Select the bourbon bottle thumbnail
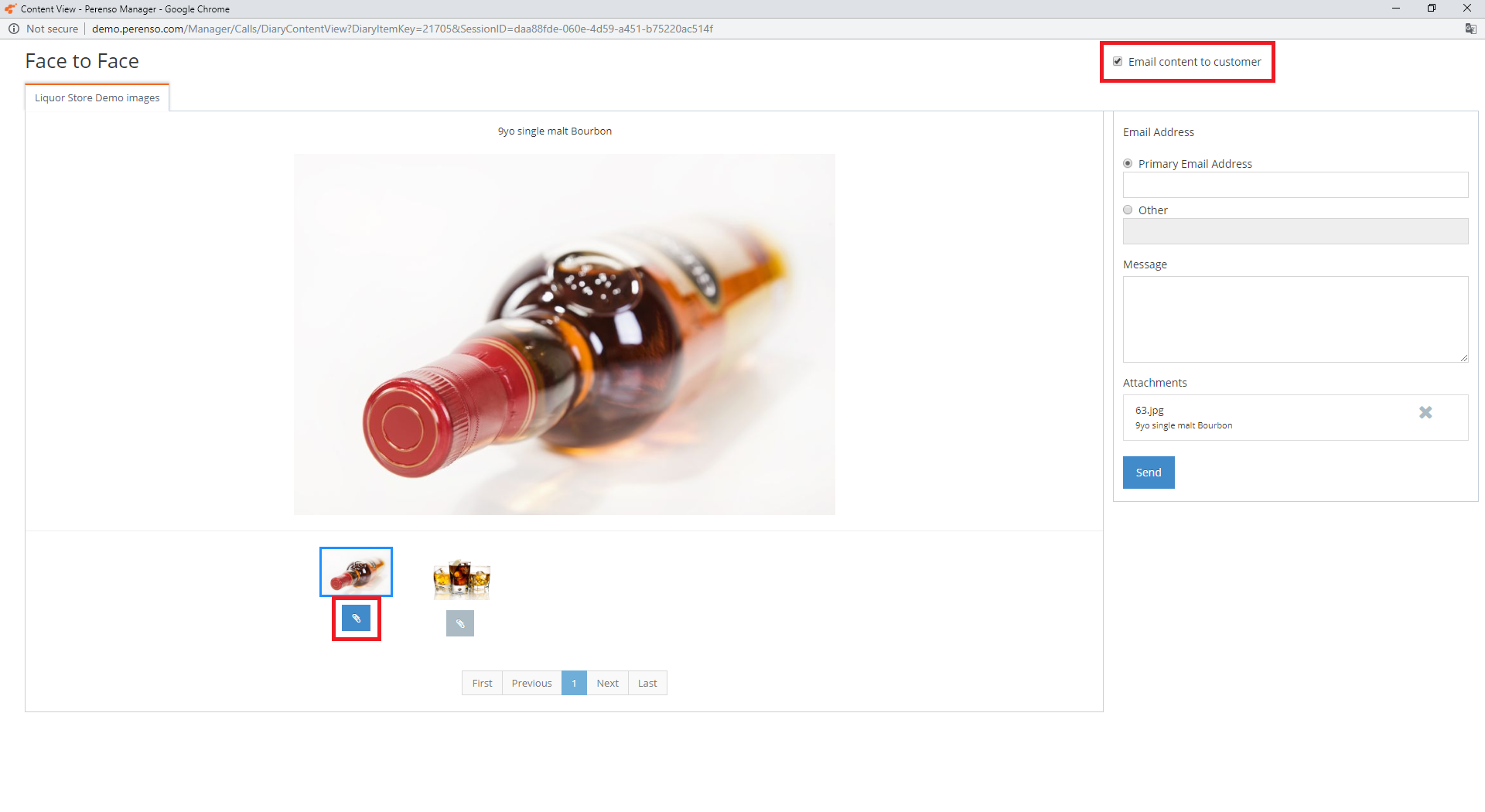Image resolution: width=1485 pixels, height=812 pixels. pyautogui.click(x=356, y=572)
